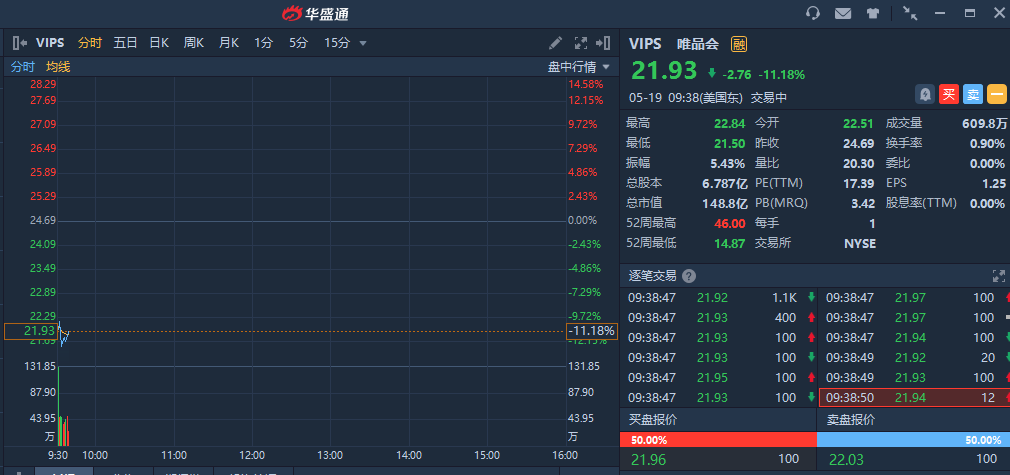Collapse the right quote panel icon
This screenshot has width=1010, height=475.
pos(603,43)
